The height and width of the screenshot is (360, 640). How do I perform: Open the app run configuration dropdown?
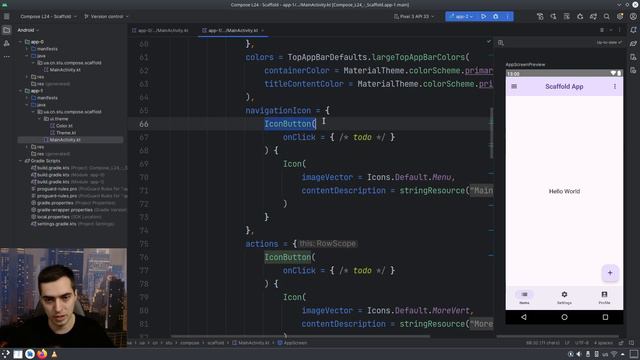[x=460, y=16]
